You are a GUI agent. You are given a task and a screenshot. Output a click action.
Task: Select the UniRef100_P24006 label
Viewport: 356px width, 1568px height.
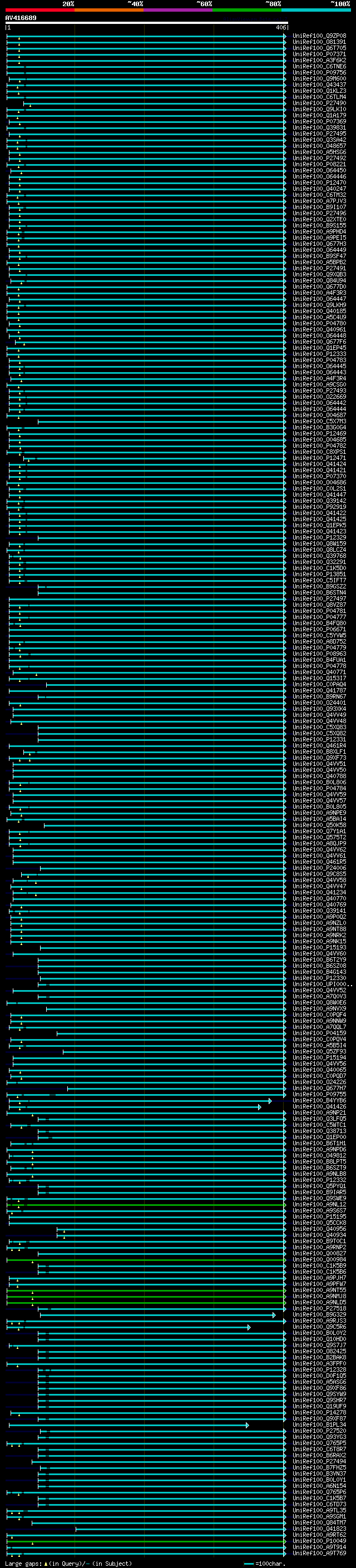(x=319, y=868)
